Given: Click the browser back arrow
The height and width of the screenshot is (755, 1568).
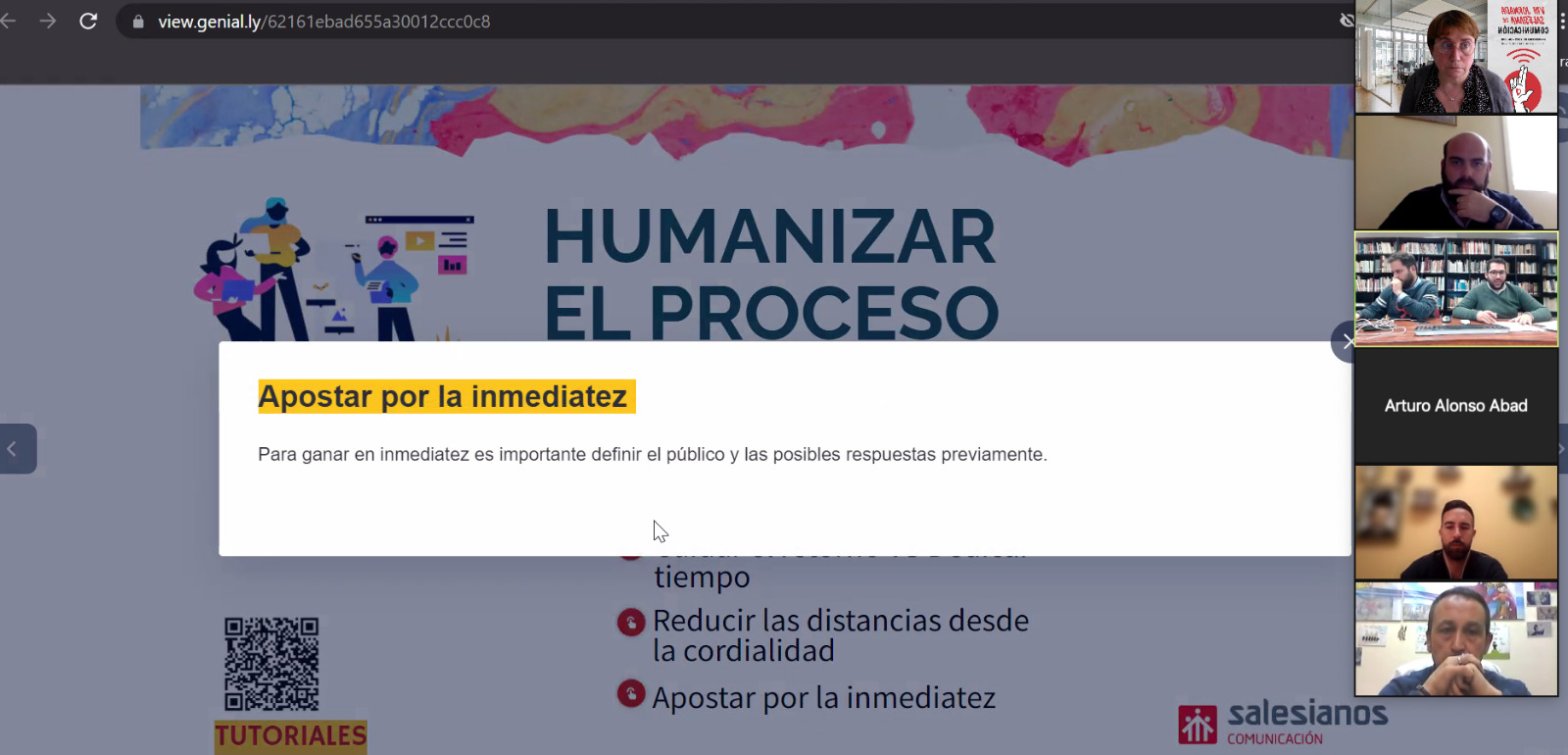Looking at the screenshot, I should tap(9, 21).
